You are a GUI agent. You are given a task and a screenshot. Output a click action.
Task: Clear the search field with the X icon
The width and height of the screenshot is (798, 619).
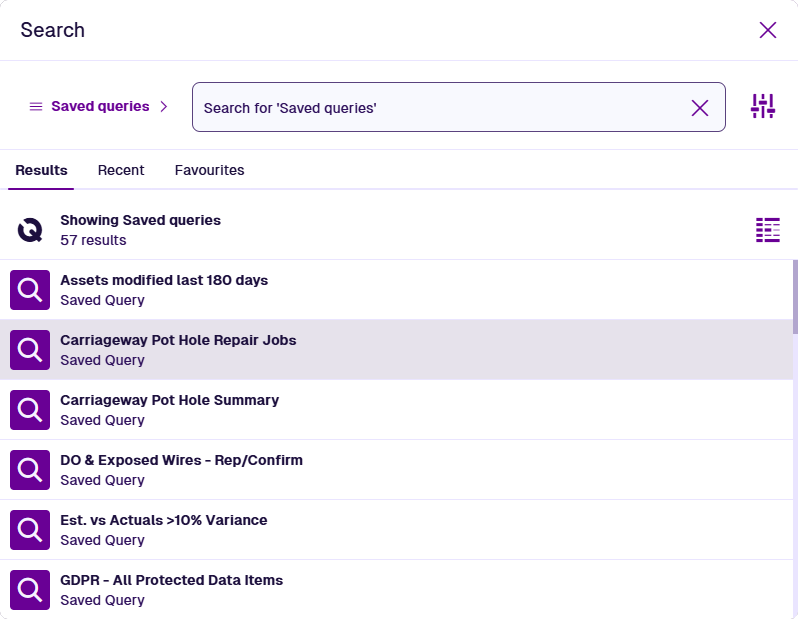[700, 108]
